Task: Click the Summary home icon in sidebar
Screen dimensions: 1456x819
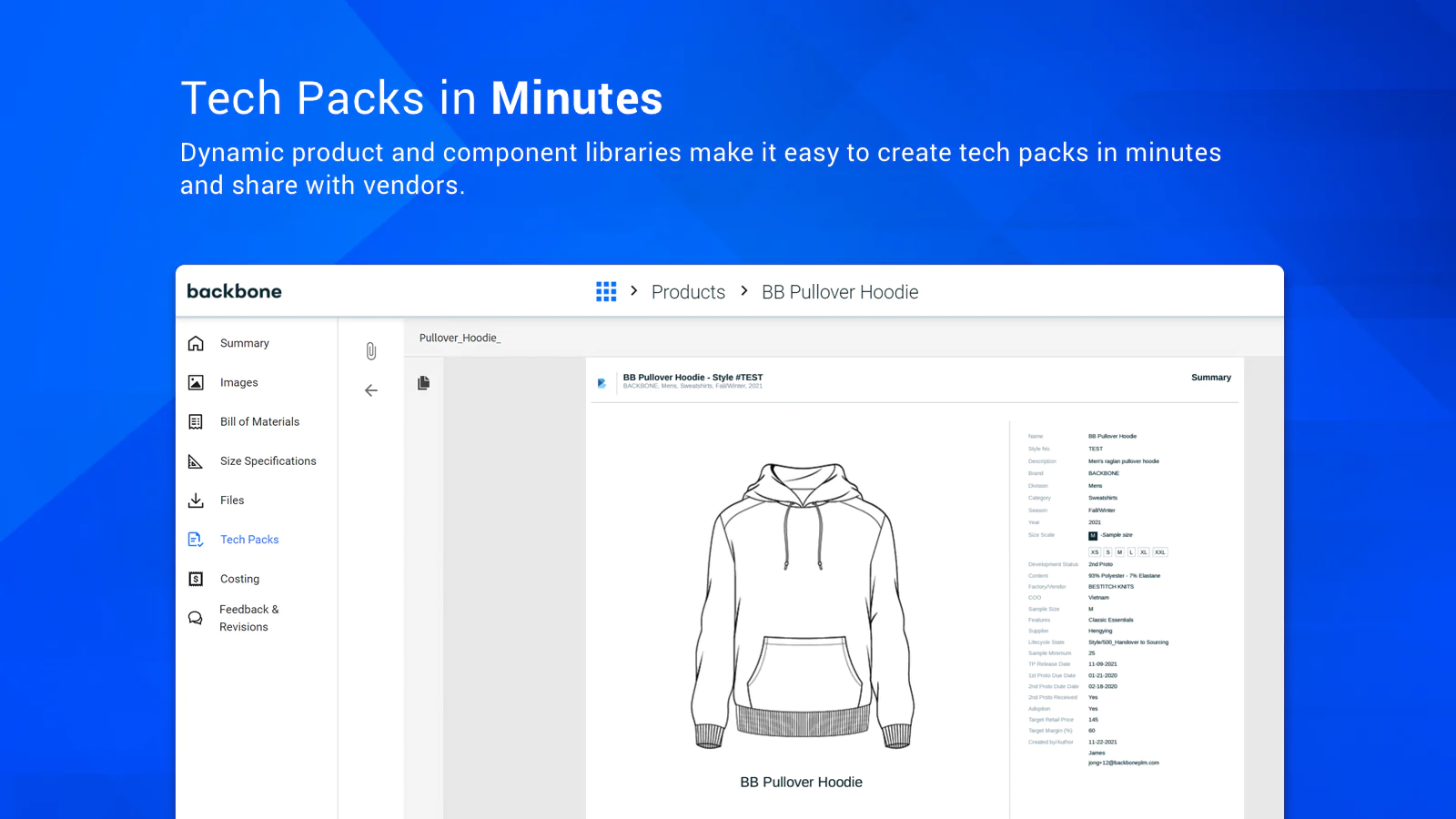Action: (x=196, y=343)
